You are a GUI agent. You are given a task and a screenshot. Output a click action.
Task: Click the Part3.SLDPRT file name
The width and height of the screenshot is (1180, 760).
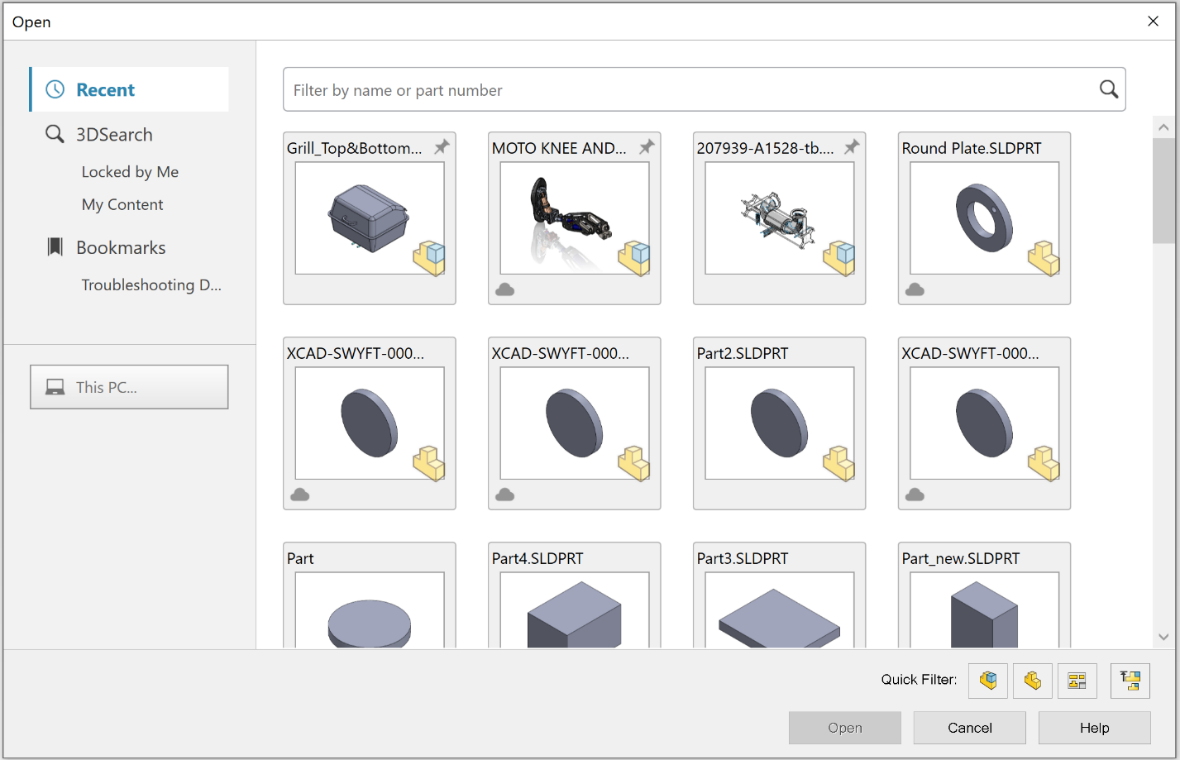[x=743, y=558]
